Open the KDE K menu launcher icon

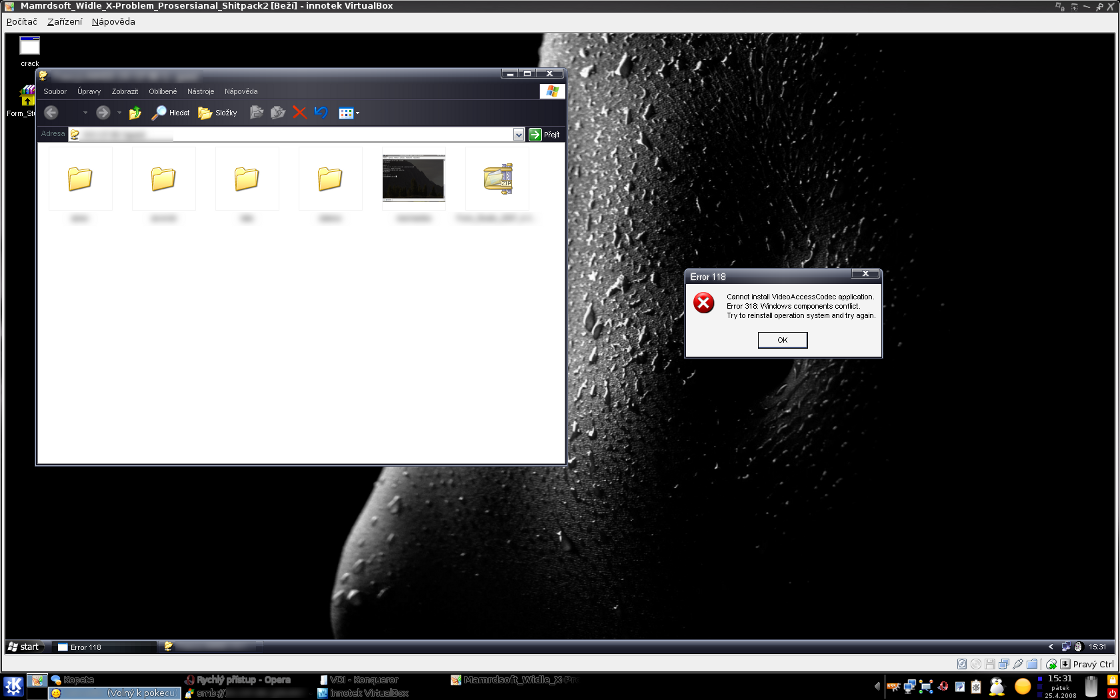(14, 686)
